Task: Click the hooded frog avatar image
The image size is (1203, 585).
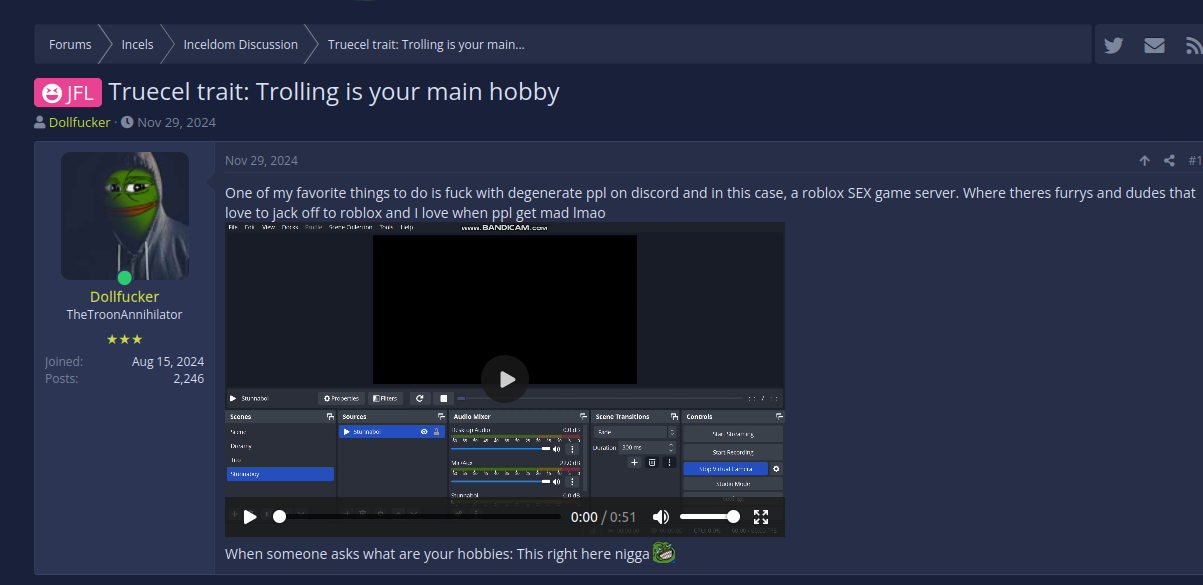Action: [125, 216]
